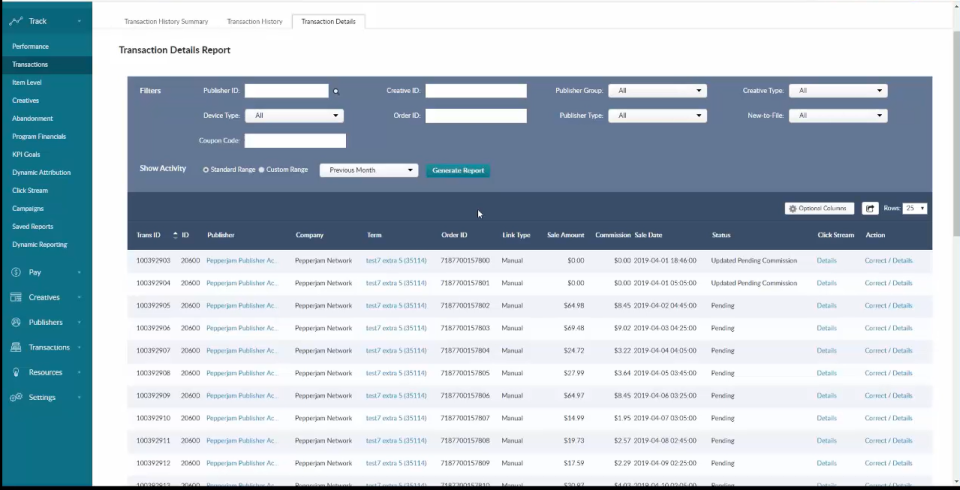This screenshot has height=490, width=960.
Task: Click Correct / Details for transaction 100392912
Action: (x=888, y=463)
